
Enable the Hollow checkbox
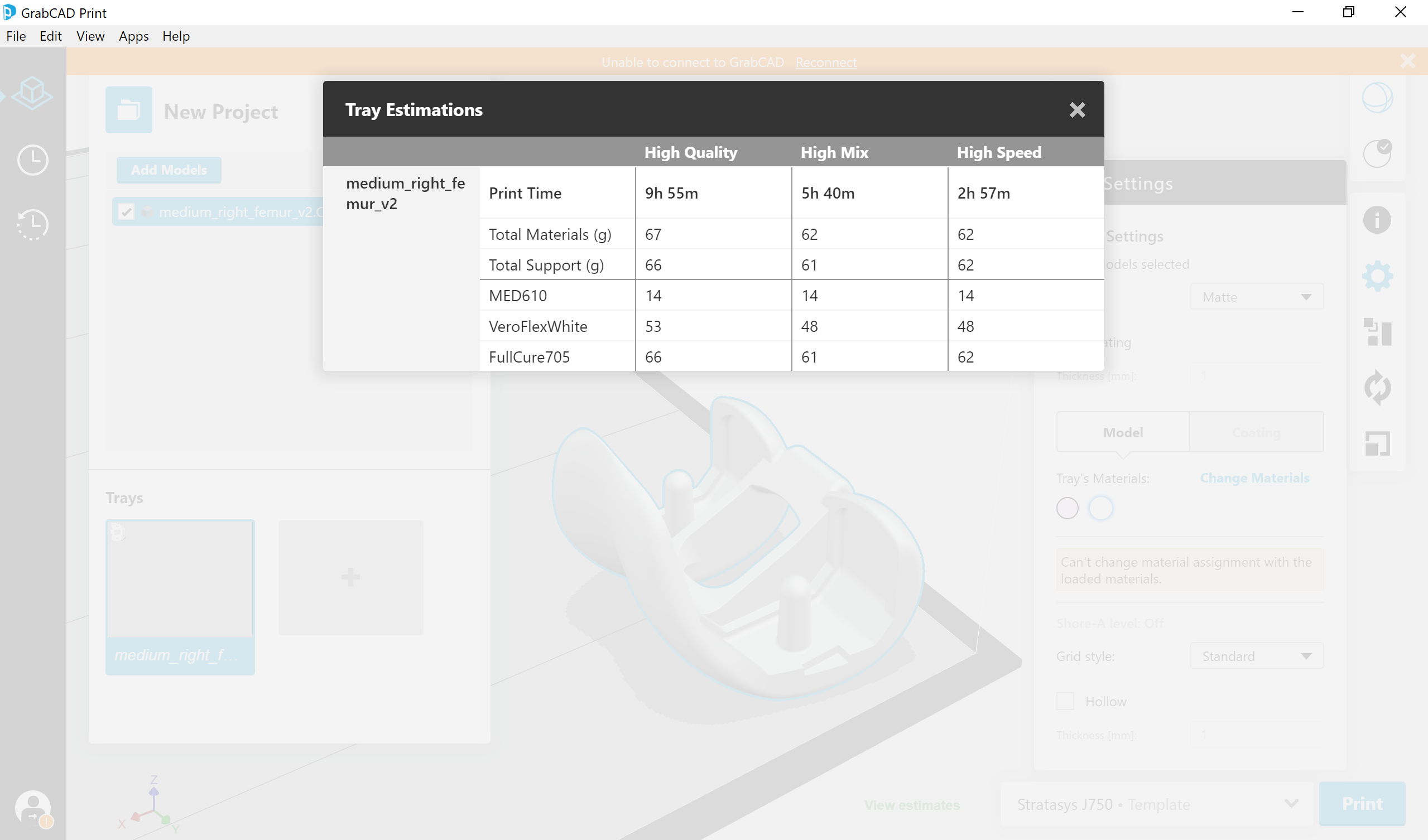1065,701
